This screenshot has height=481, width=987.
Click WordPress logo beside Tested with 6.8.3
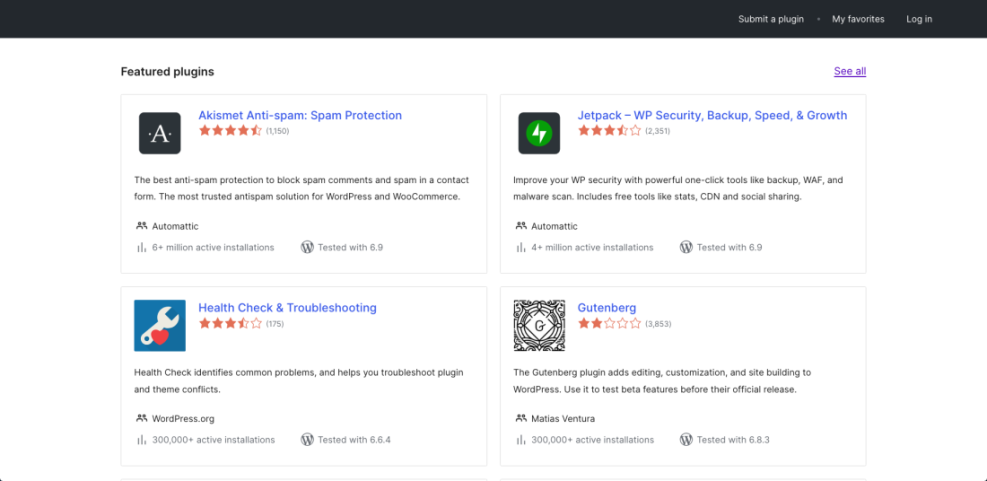point(686,440)
